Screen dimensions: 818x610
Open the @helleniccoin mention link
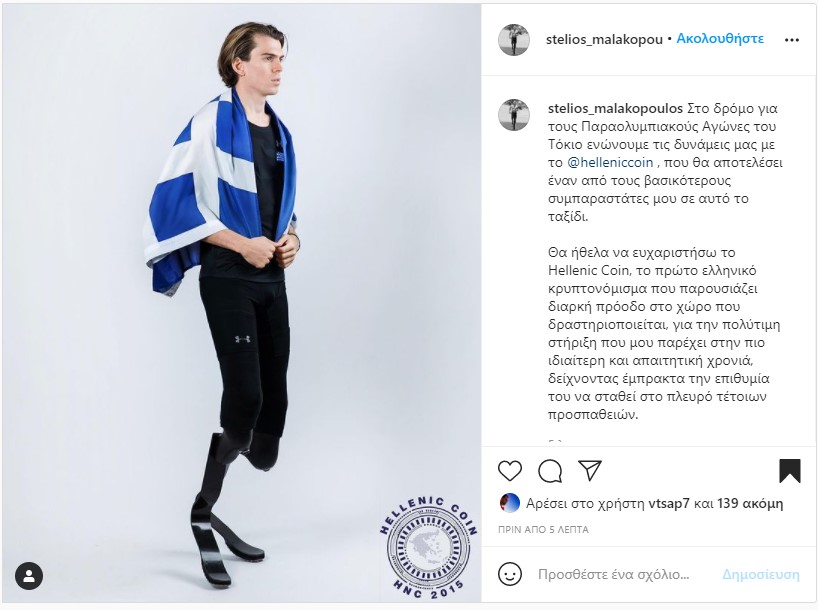click(x=610, y=162)
